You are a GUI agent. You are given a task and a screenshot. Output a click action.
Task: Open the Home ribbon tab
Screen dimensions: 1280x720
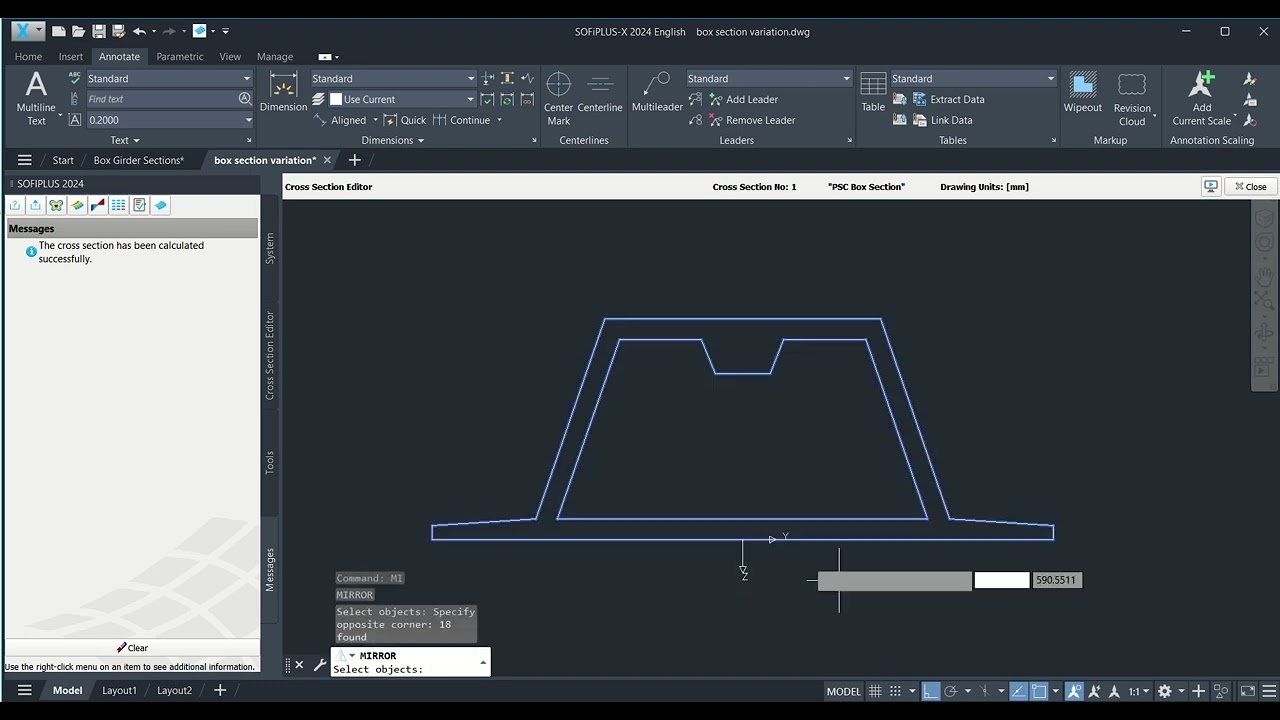tap(28, 57)
